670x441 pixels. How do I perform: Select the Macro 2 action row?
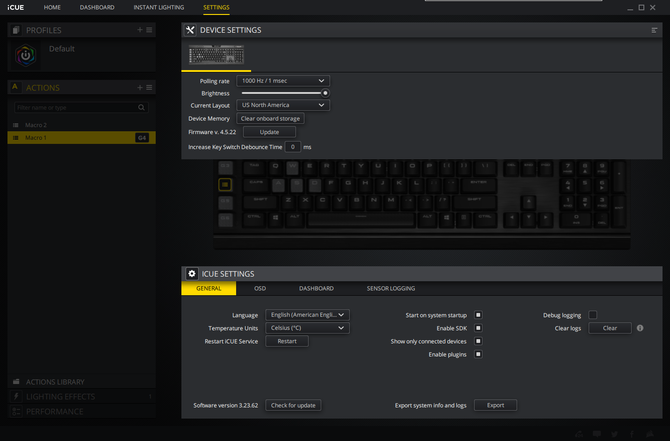(x=81, y=125)
